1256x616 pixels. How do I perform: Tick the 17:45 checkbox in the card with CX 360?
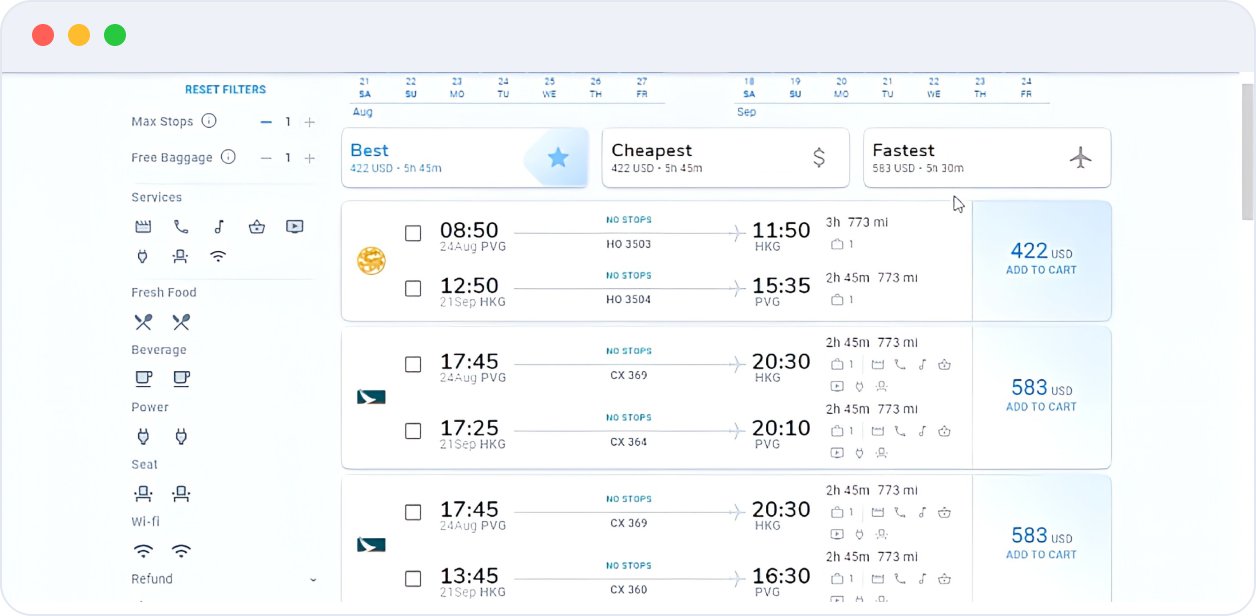click(x=413, y=512)
